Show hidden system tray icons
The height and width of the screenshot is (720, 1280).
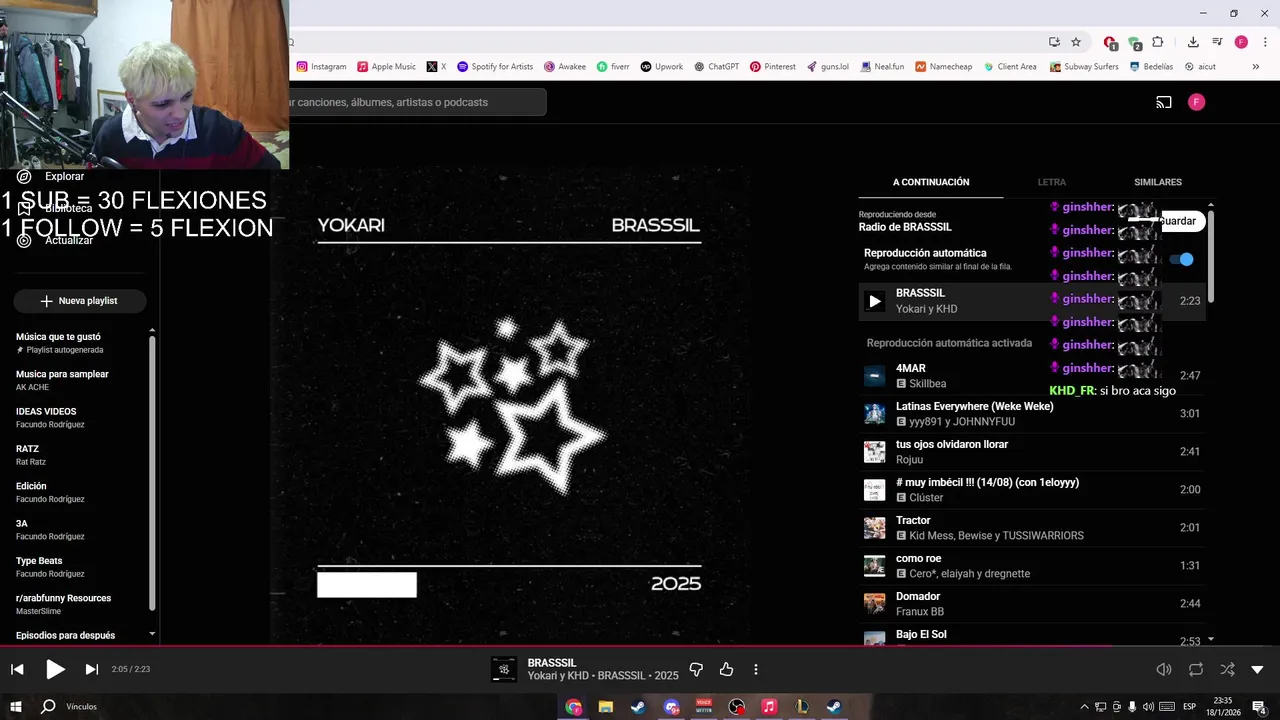(1084, 707)
